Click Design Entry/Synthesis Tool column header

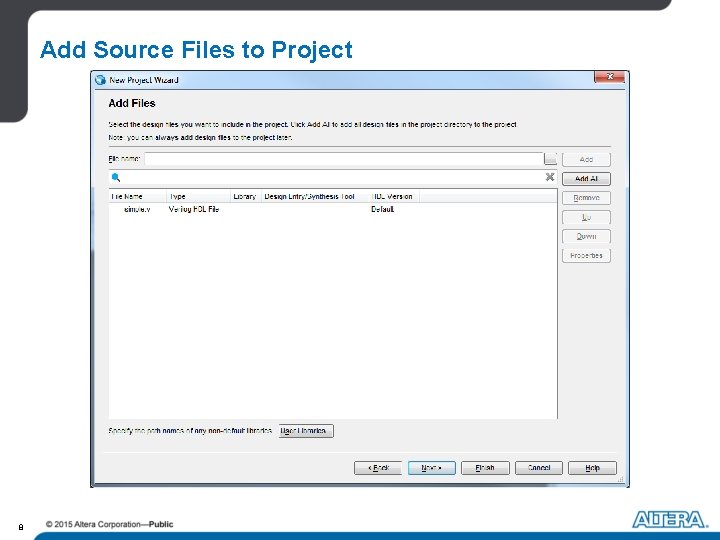(315, 197)
